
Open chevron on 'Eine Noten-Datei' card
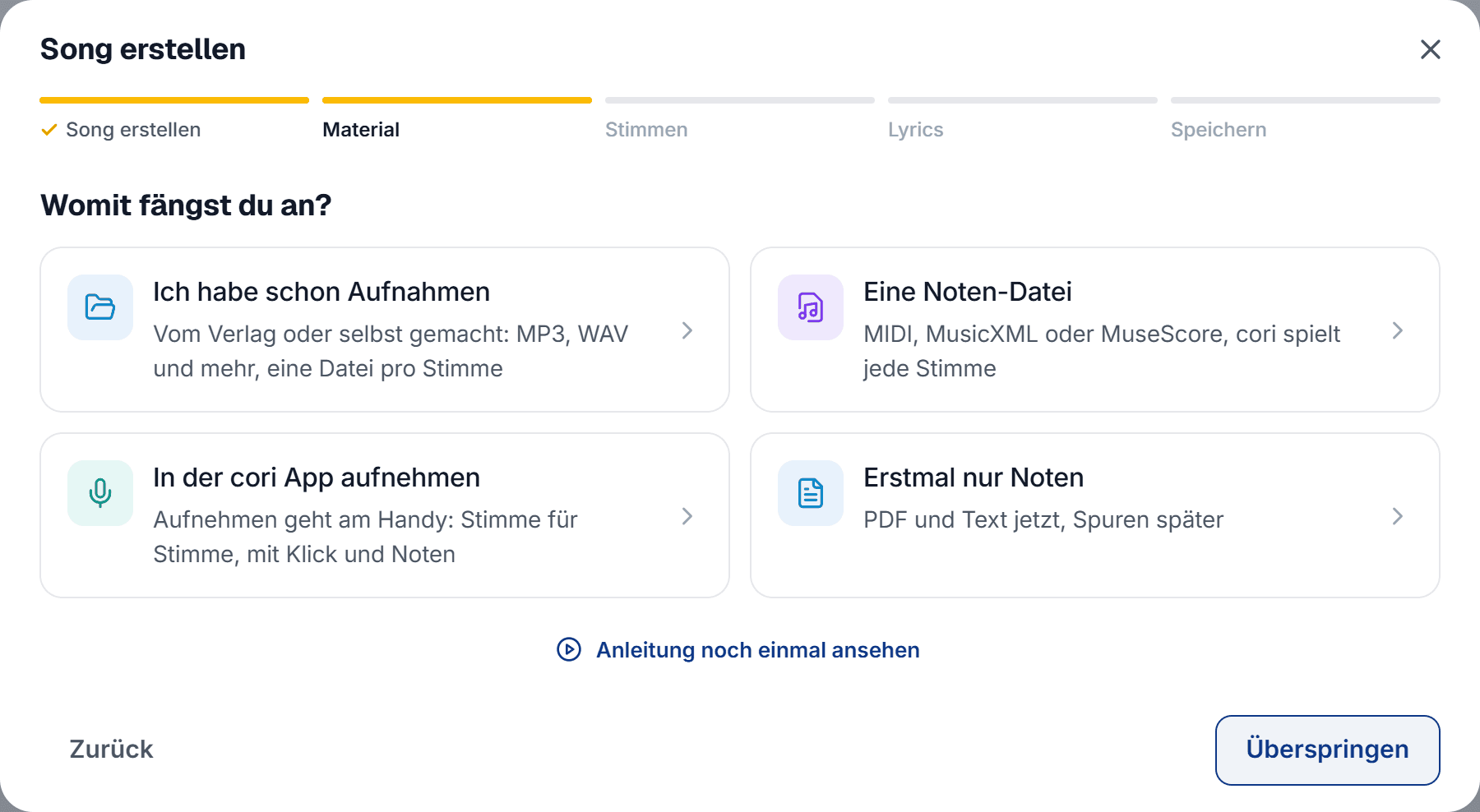[1398, 330]
